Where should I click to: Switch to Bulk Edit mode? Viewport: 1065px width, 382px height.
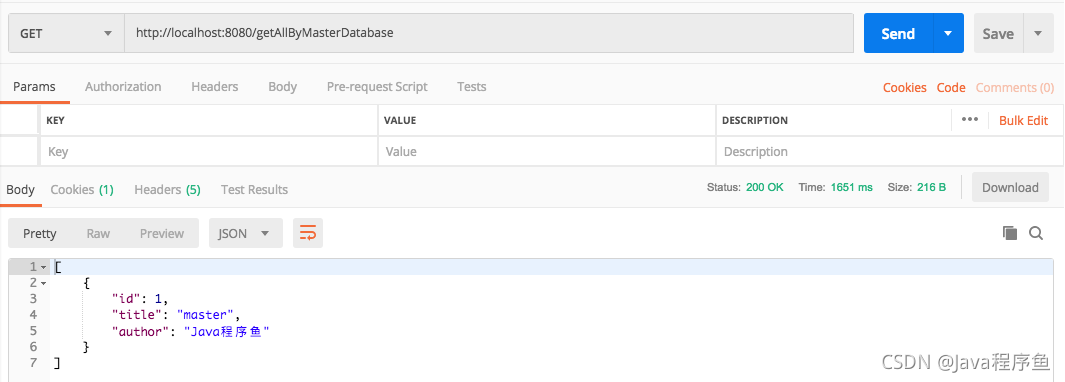click(1024, 120)
